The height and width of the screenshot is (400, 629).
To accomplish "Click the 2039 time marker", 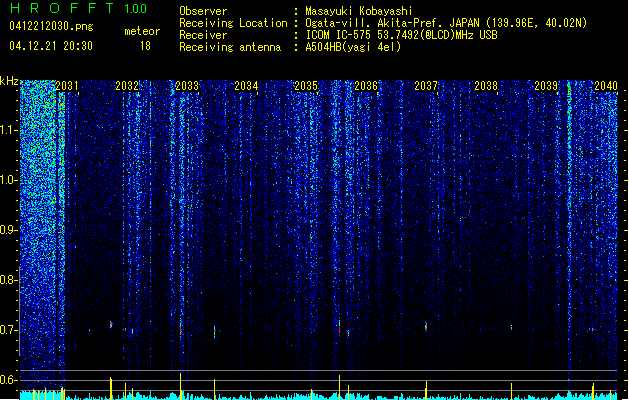I will [x=546, y=86].
